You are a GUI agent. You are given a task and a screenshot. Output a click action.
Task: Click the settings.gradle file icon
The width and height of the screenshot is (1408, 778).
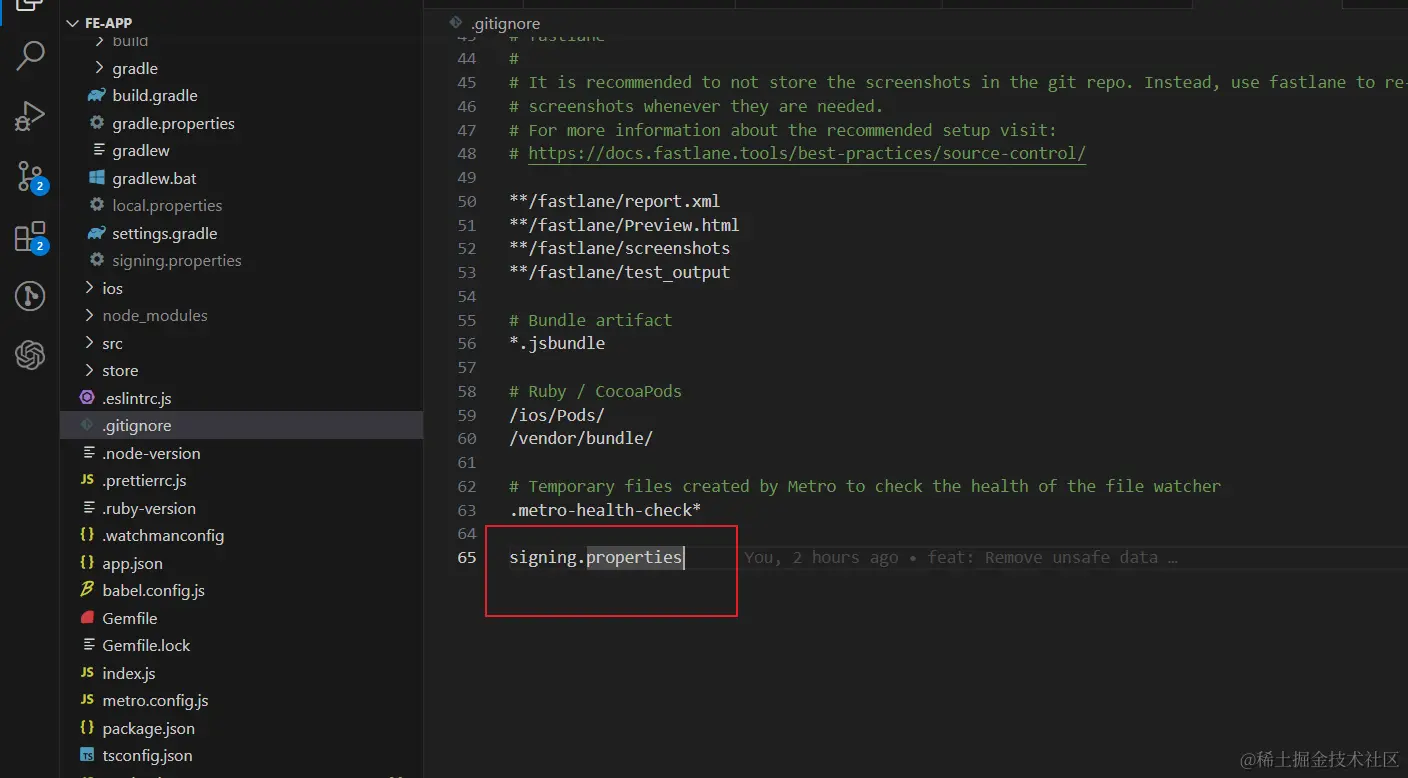pos(97,233)
